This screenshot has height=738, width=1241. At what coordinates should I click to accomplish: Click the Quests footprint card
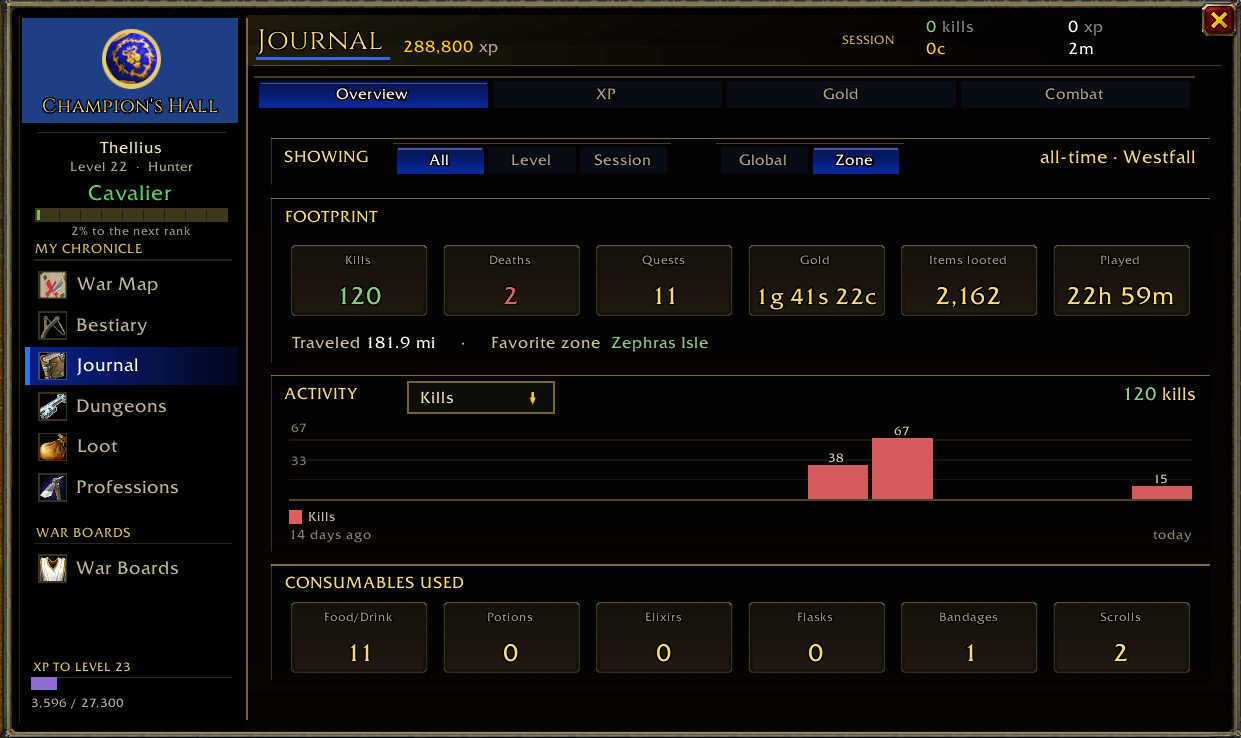(664, 281)
